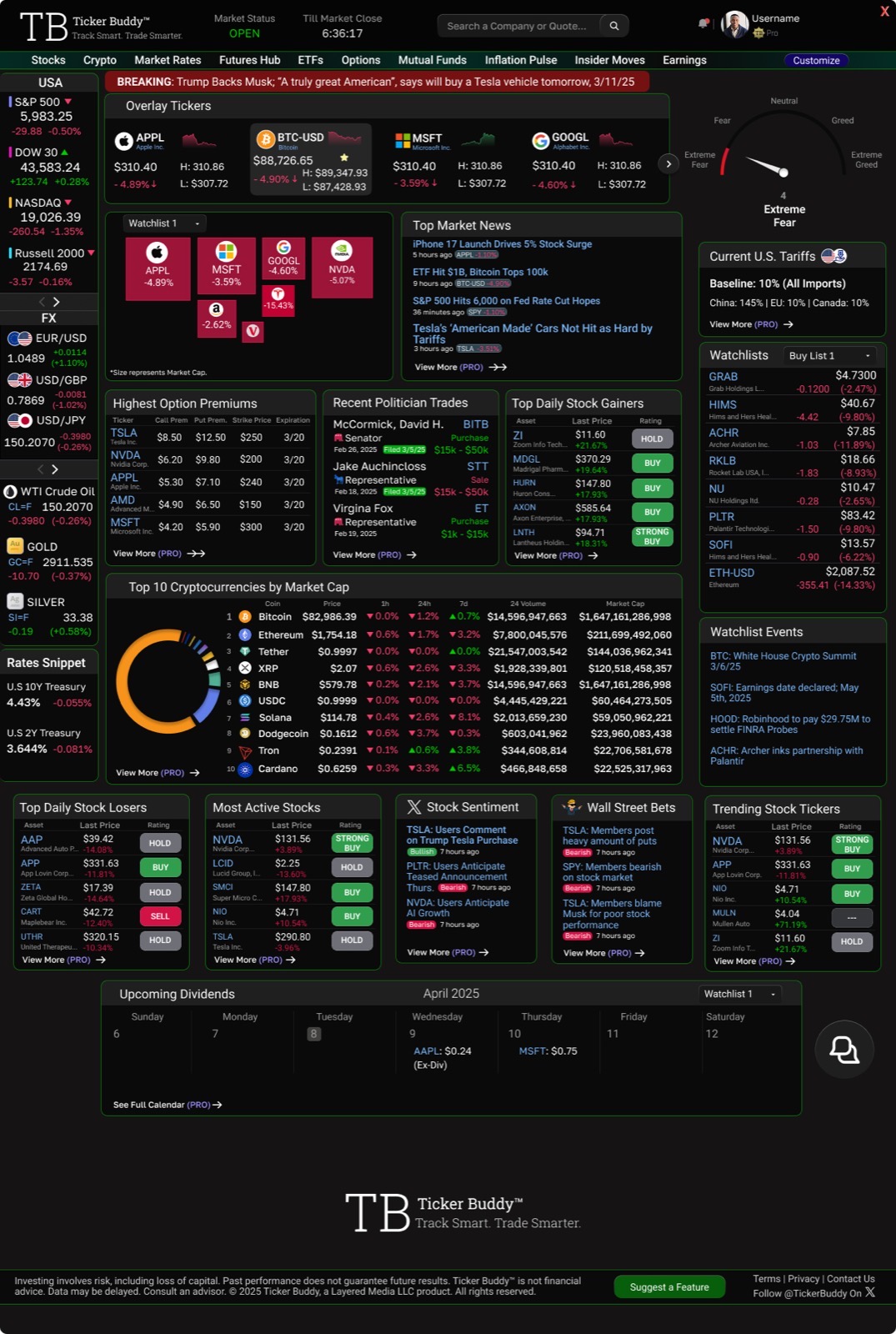Screen dimensions: 896x1334
Task: Open the NVDA heatmap tile
Action: pos(342,266)
